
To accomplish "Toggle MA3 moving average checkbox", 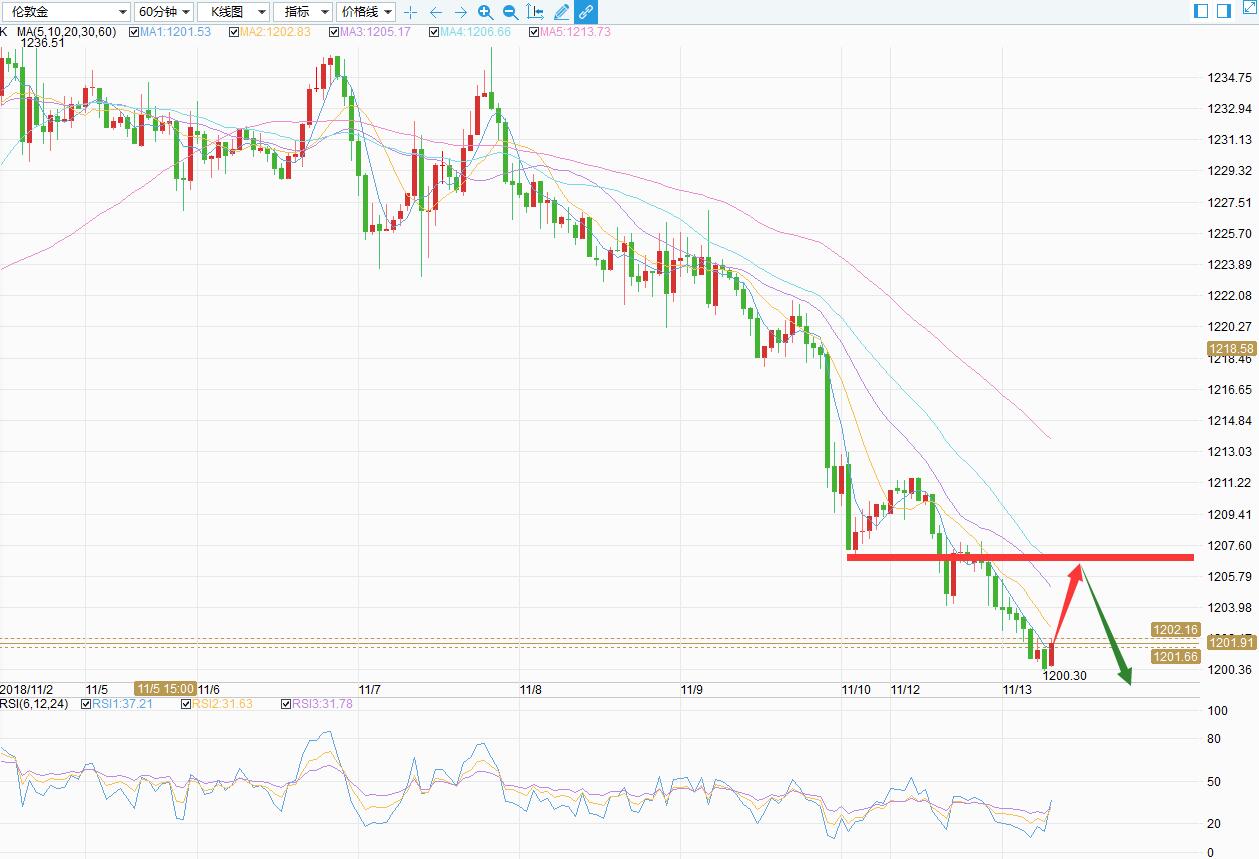I will (x=334, y=32).
